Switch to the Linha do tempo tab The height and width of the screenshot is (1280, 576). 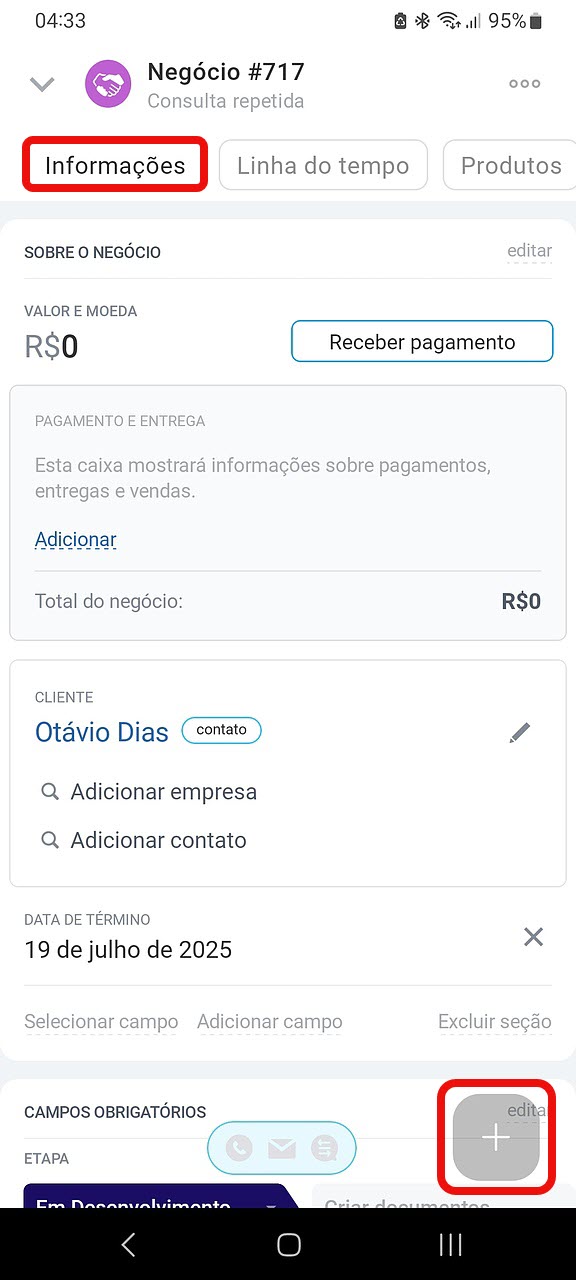coord(323,166)
